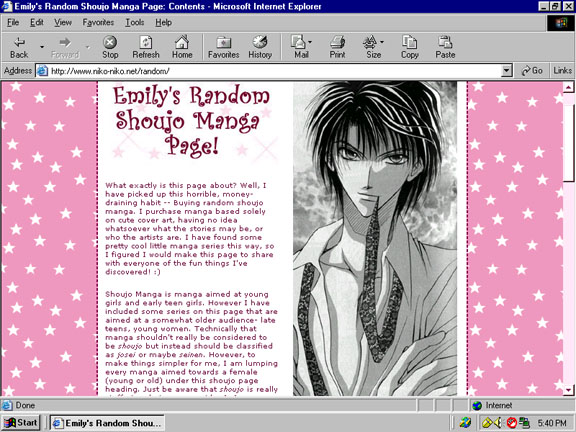Click the system tray clock 5:40 PM
Image resolution: width=576 pixels, height=432 pixels.
tap(552, 423)
